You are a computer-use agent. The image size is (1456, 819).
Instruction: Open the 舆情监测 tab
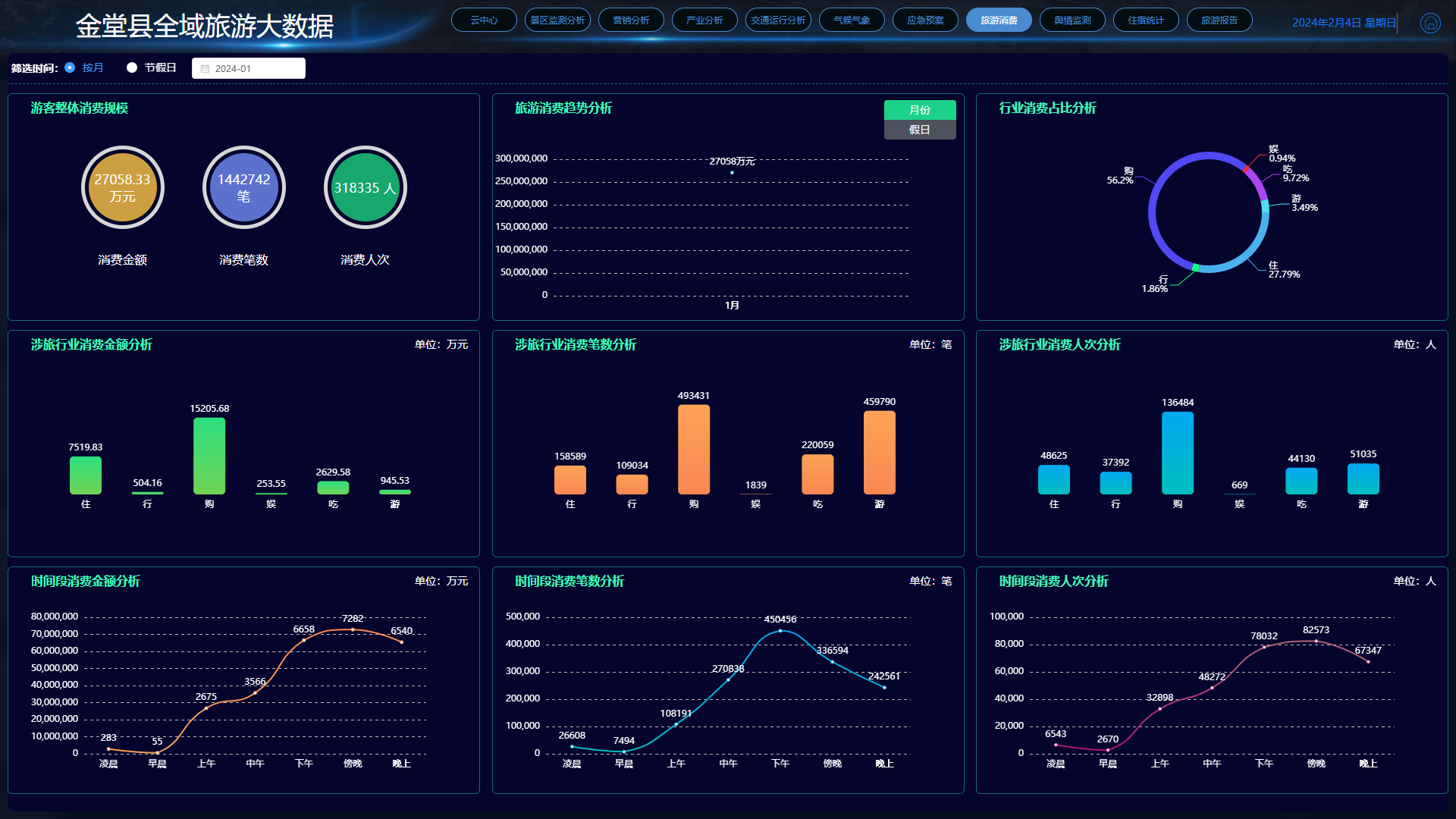click(1072, 20)
